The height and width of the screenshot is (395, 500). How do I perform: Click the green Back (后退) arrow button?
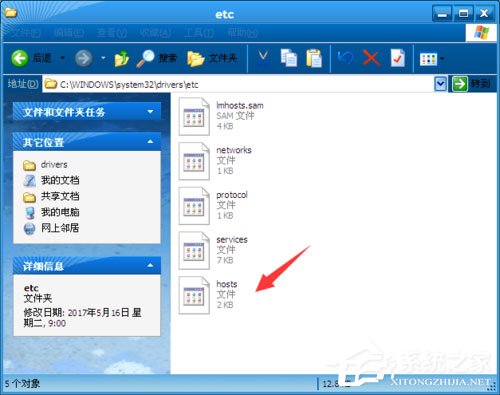[x=19, y=58]
